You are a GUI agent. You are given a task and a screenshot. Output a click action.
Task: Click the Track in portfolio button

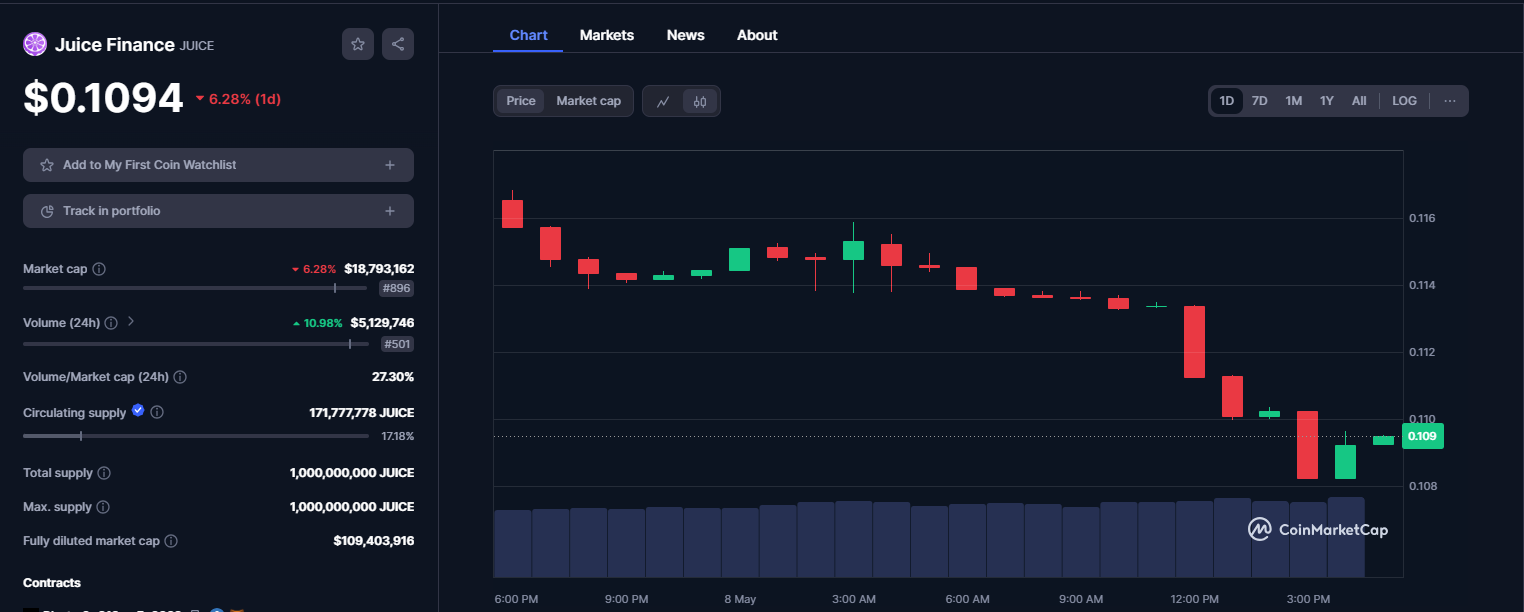pyautogui.click(x=218, y=211)
